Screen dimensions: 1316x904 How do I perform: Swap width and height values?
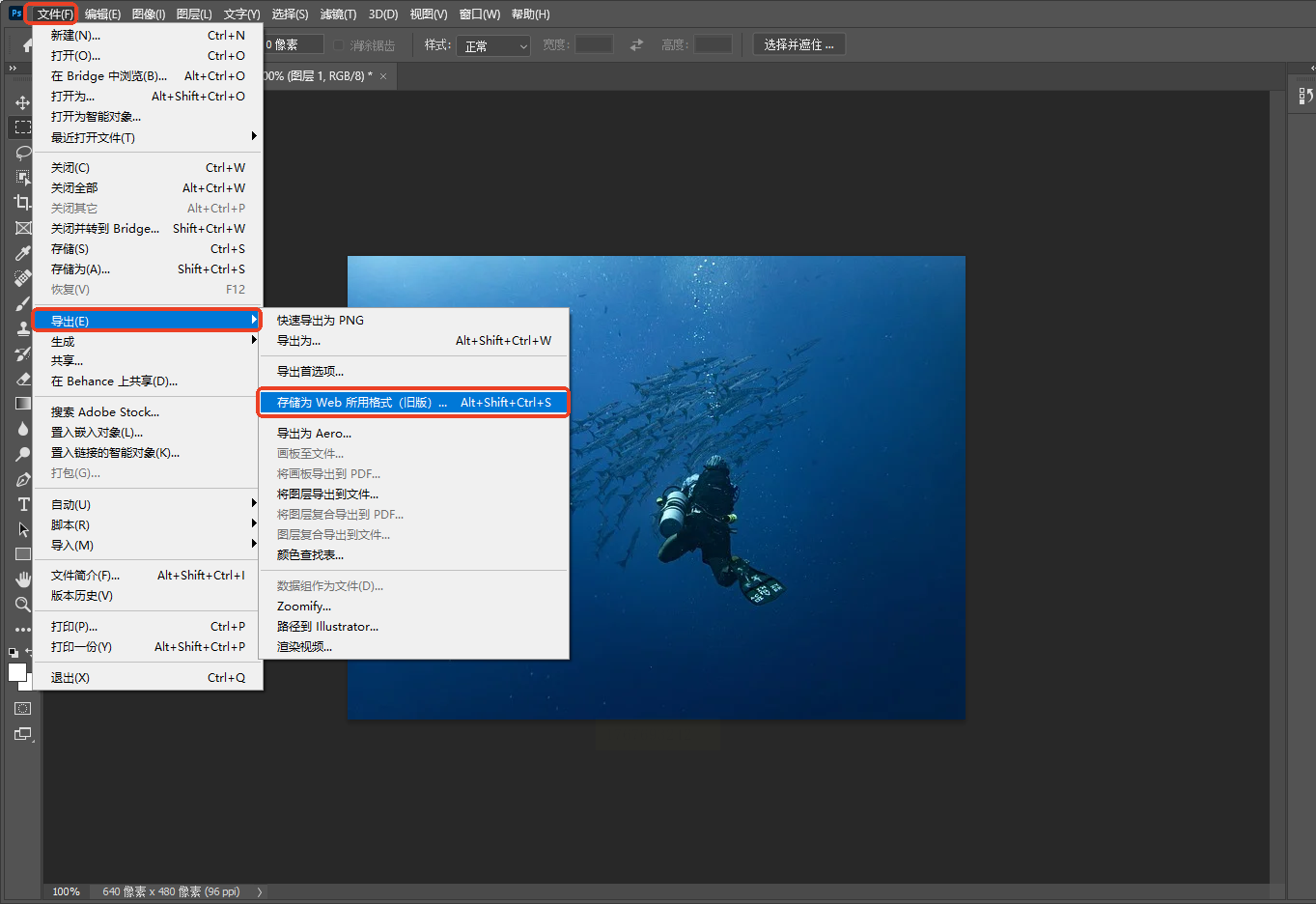pyautogui.click(x=636, y=44)
